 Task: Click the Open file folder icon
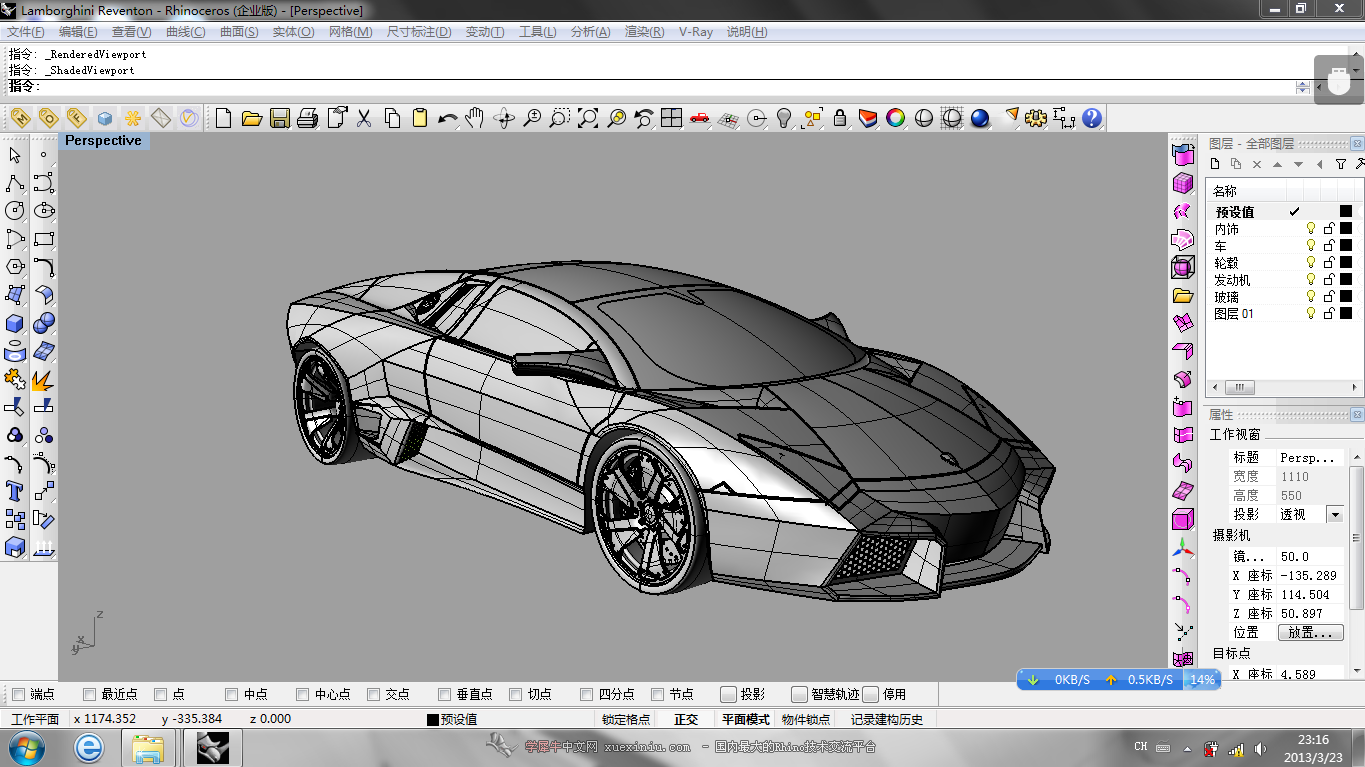(252, 118)
